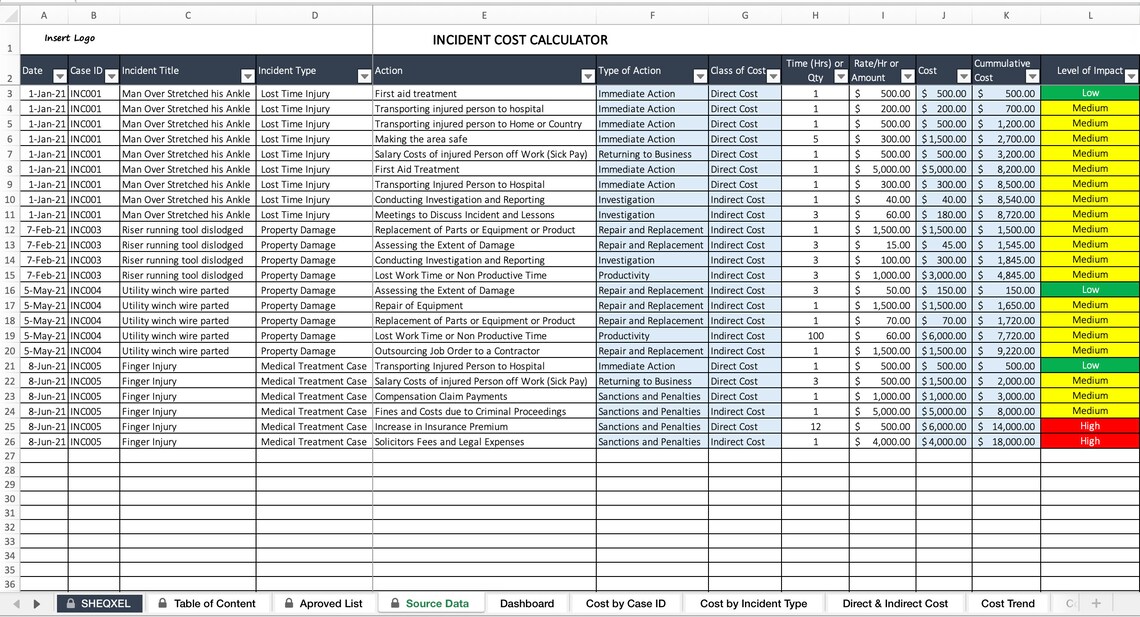Click the Select All corner above row headers
Viewport: 1140px width, 617px height.
(x=8, y=14)
